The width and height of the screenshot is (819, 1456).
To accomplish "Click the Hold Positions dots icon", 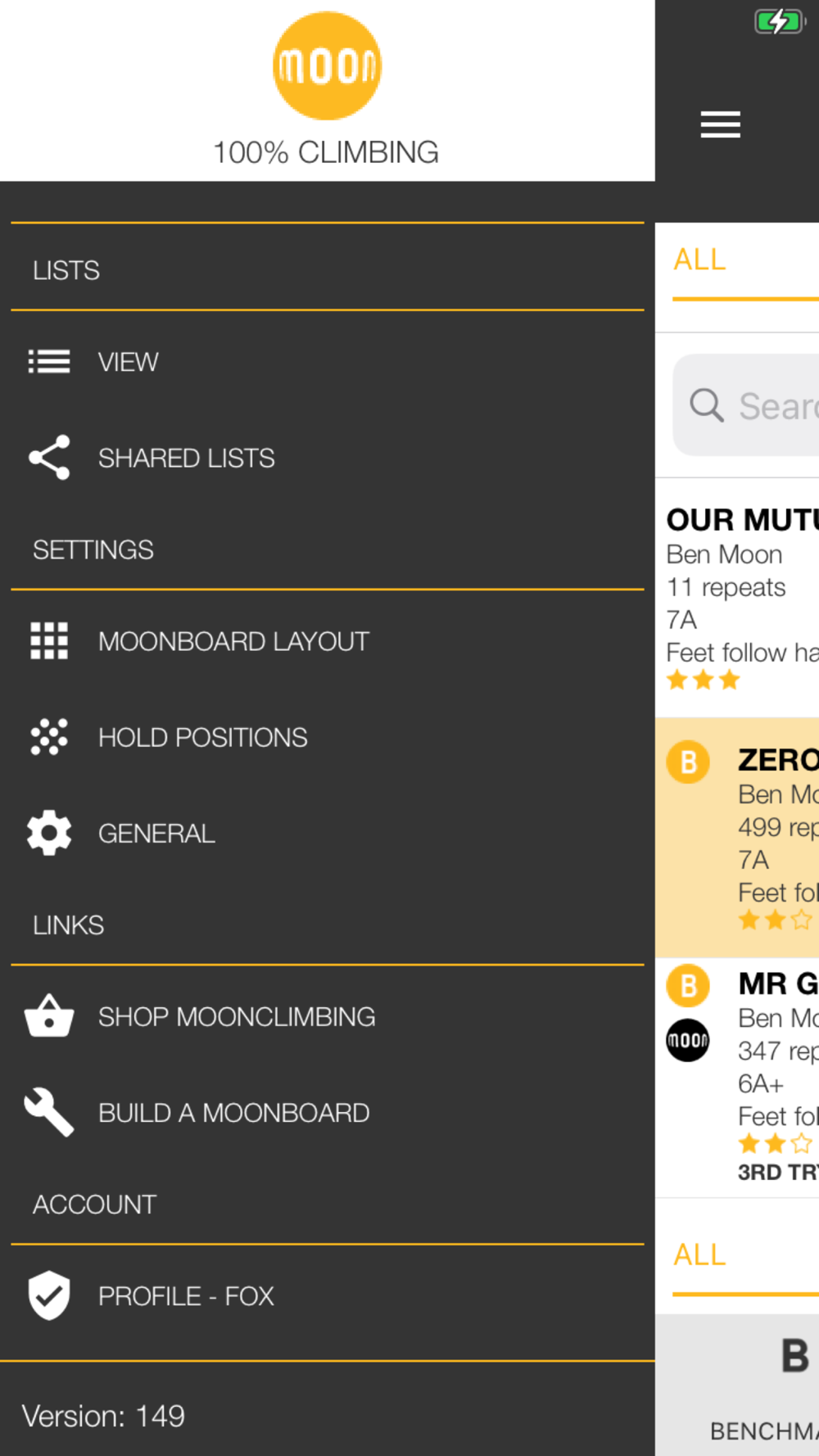I will click(x=49, y=737).
